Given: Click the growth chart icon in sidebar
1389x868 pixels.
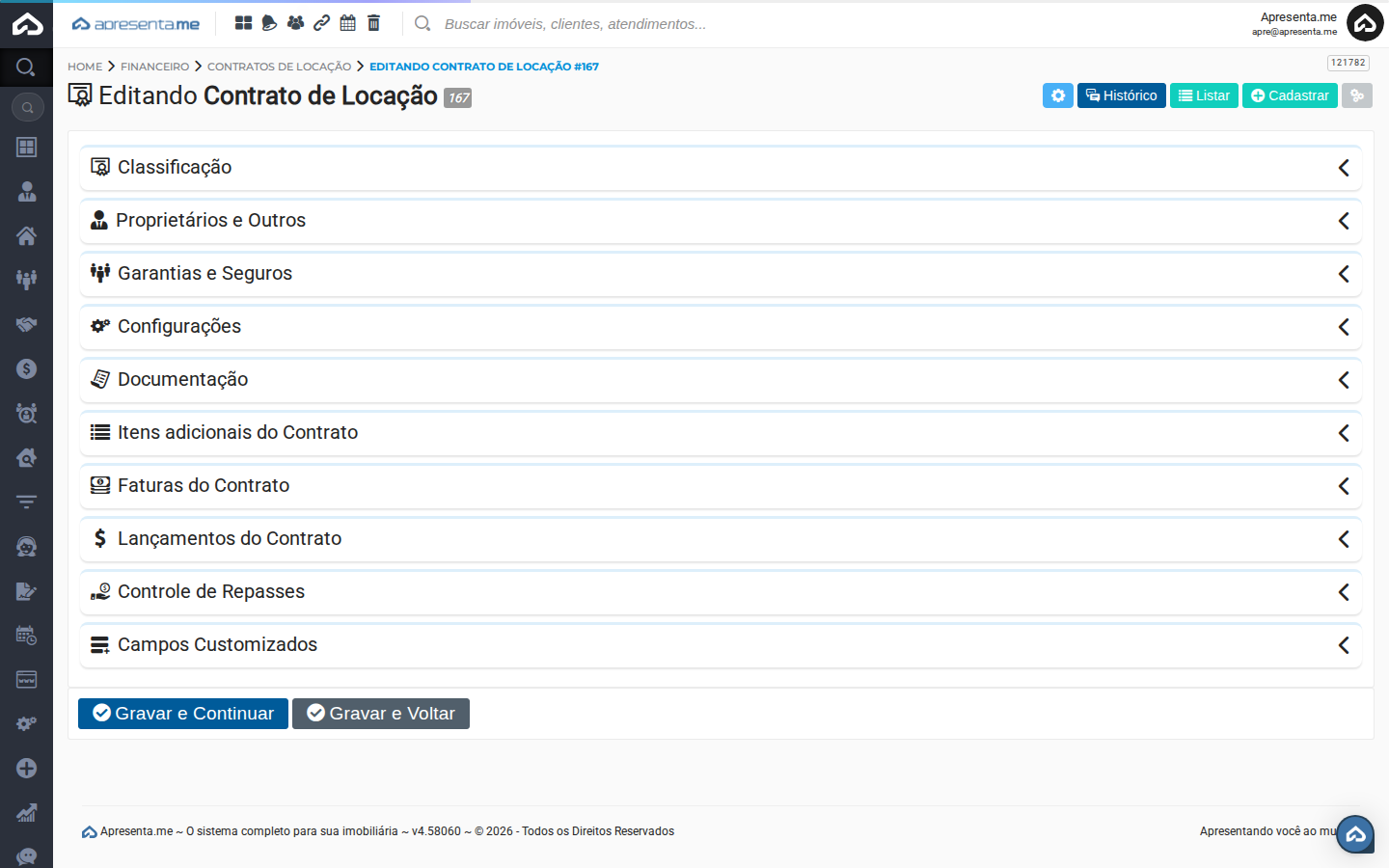Looking at the screenshot, I should (x=26, y=812).
